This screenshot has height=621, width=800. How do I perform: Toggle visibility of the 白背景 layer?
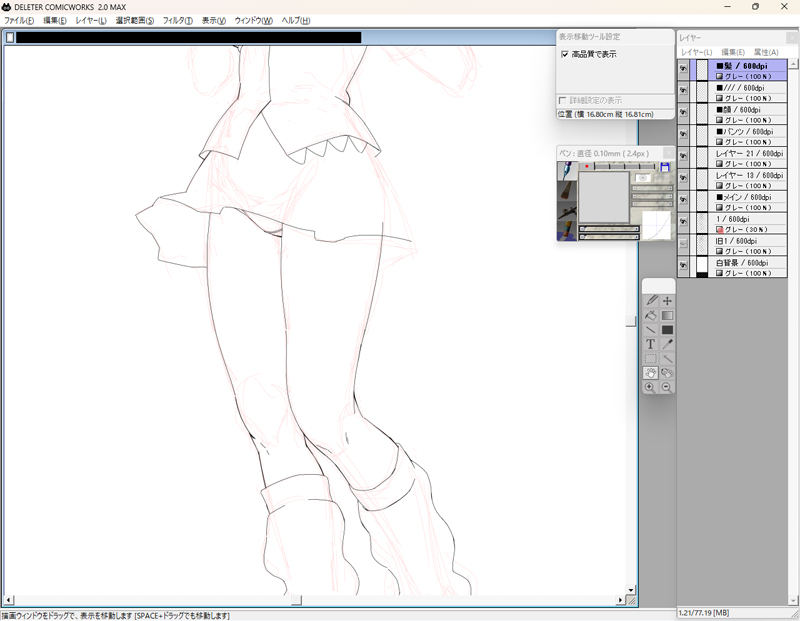683,263
